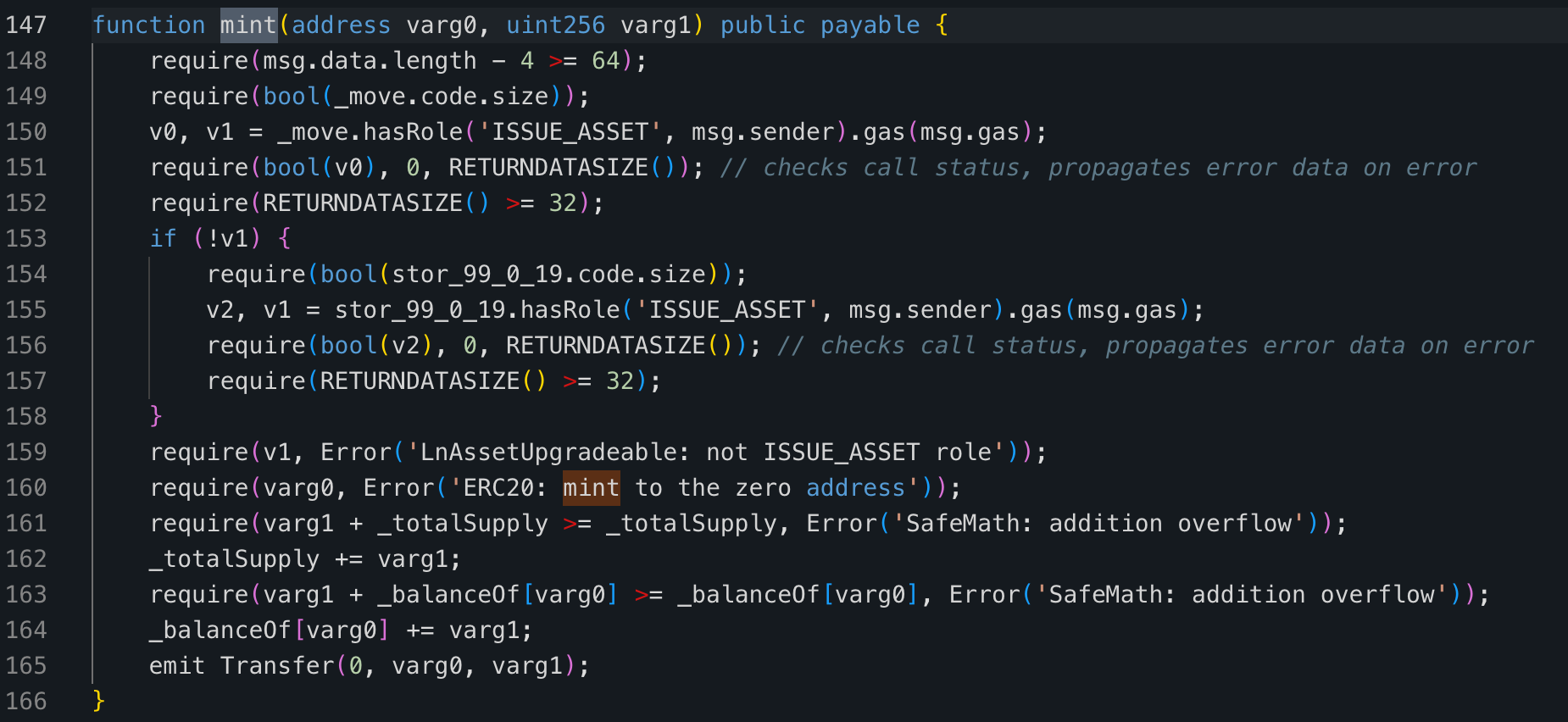Click the number 64 on line 148
Screen dimensions: 1568x722
point(605,61)
